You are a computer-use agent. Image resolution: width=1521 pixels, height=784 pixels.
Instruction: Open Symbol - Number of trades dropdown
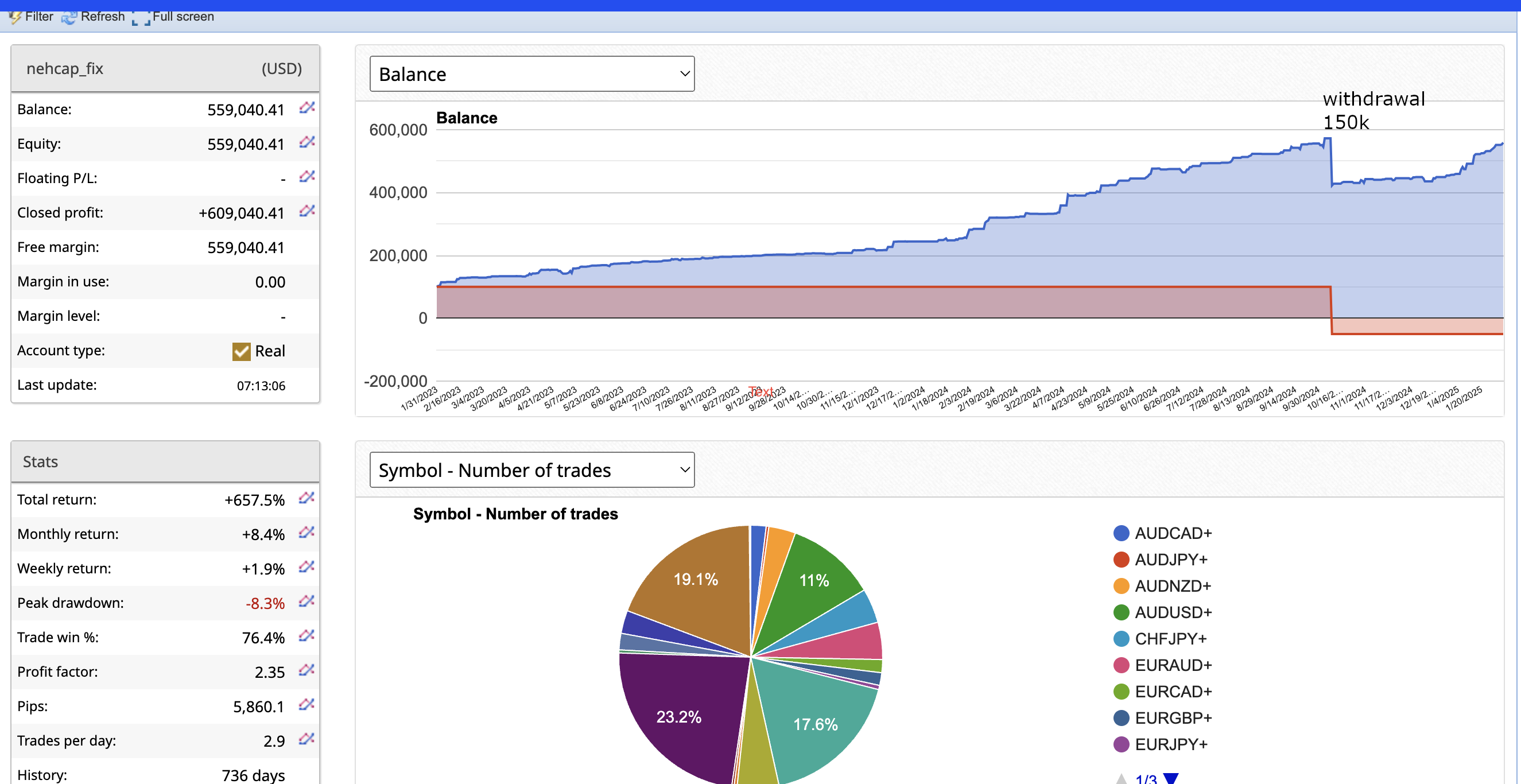point(531,470)
